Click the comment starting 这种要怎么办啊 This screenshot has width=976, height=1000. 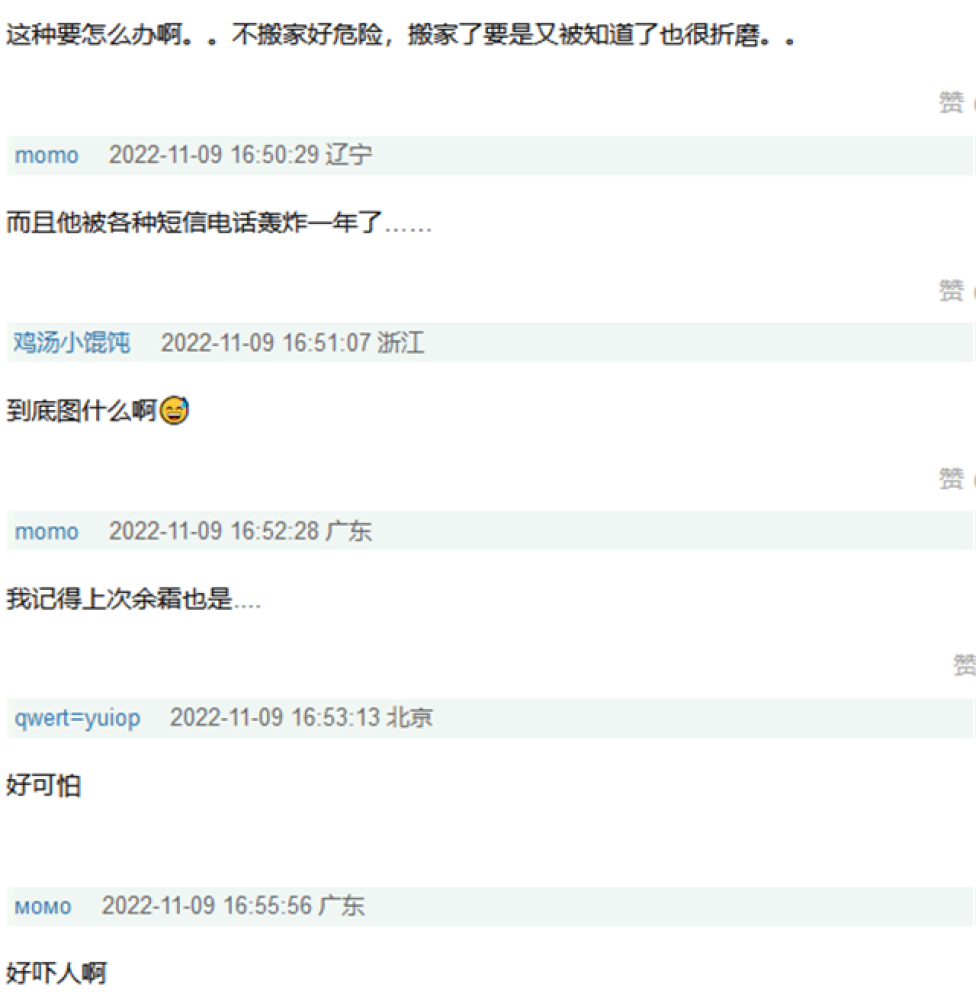401,34
